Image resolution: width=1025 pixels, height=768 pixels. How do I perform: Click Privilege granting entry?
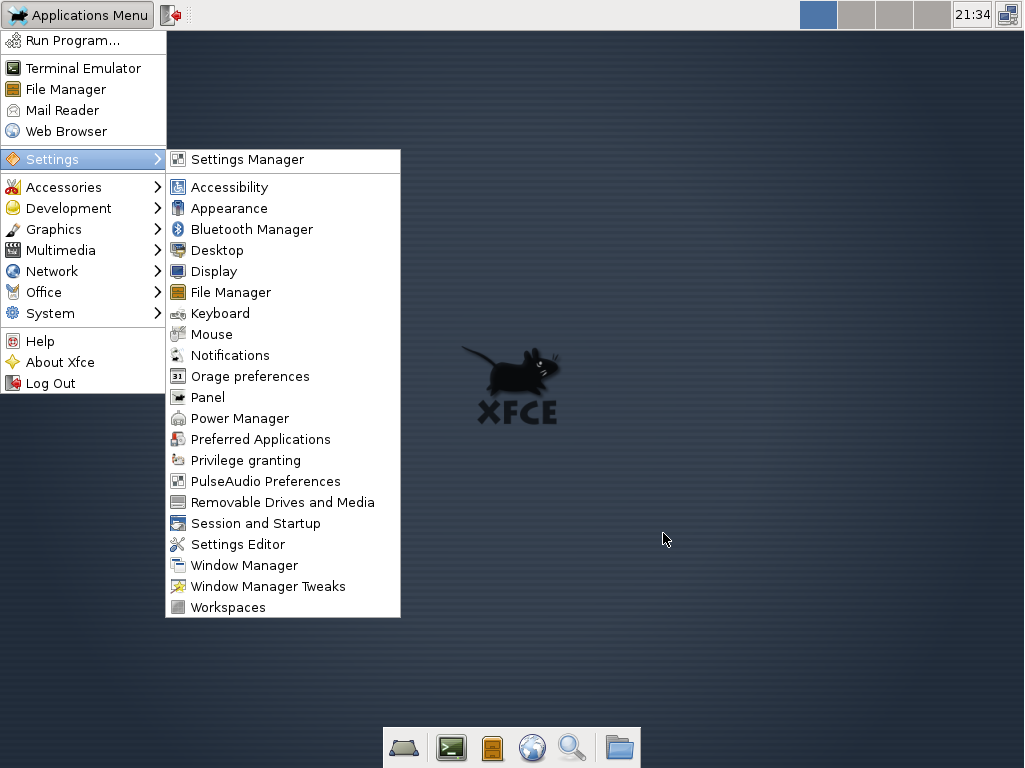[282, 460]
